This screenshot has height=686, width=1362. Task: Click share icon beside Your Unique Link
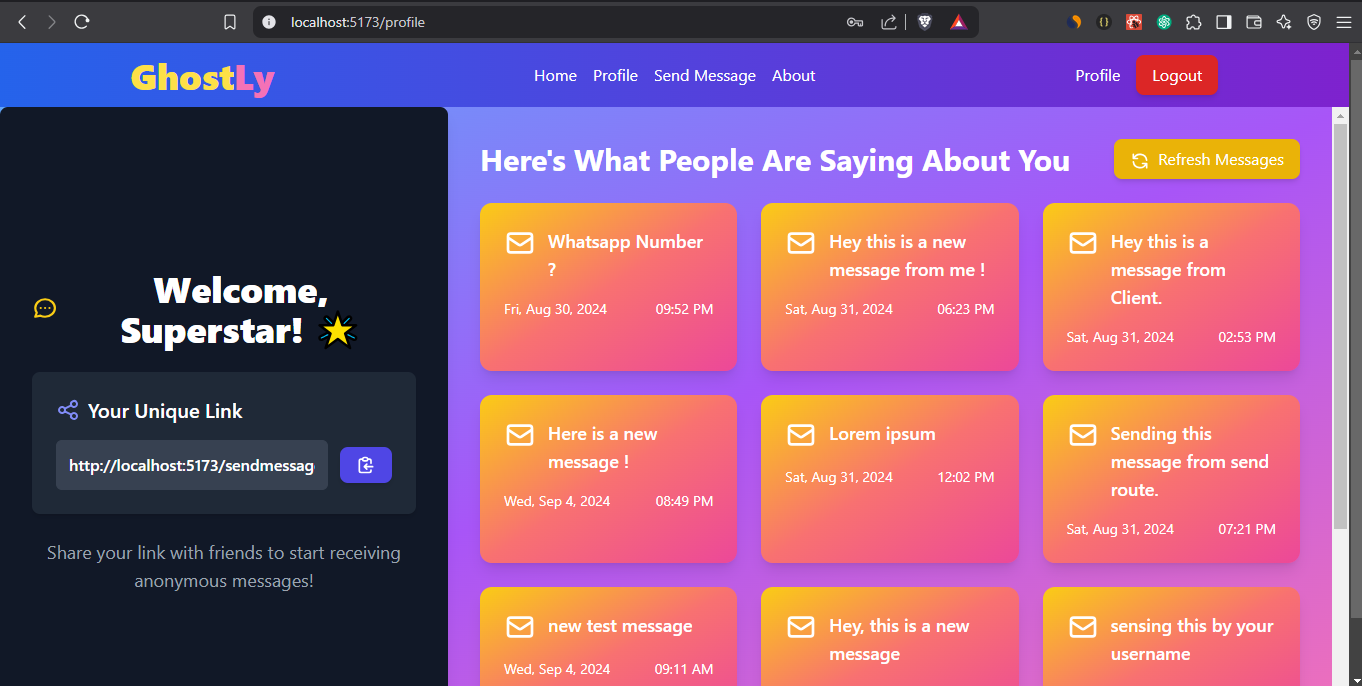(x=68, y=410)
